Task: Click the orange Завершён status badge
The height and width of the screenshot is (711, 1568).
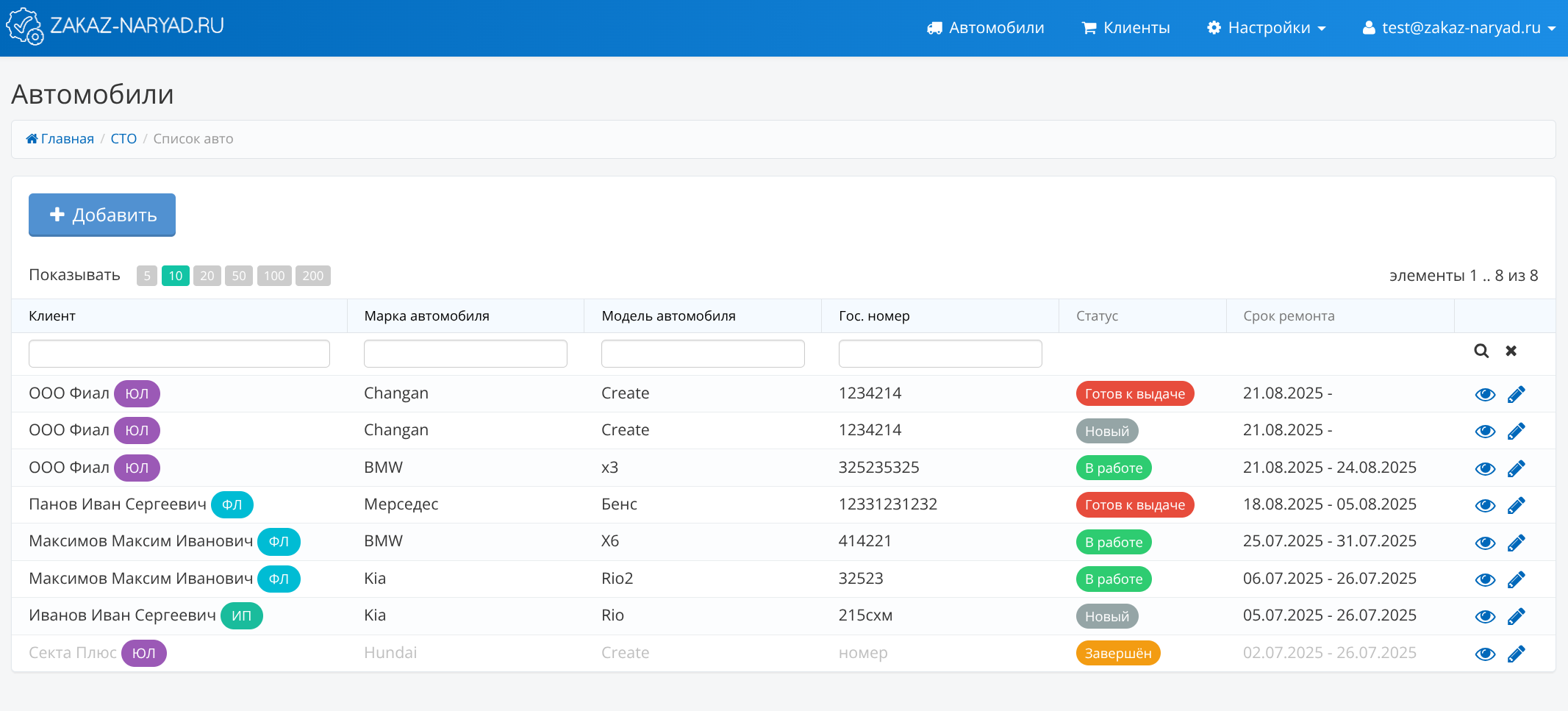Action: point(1117,653)
